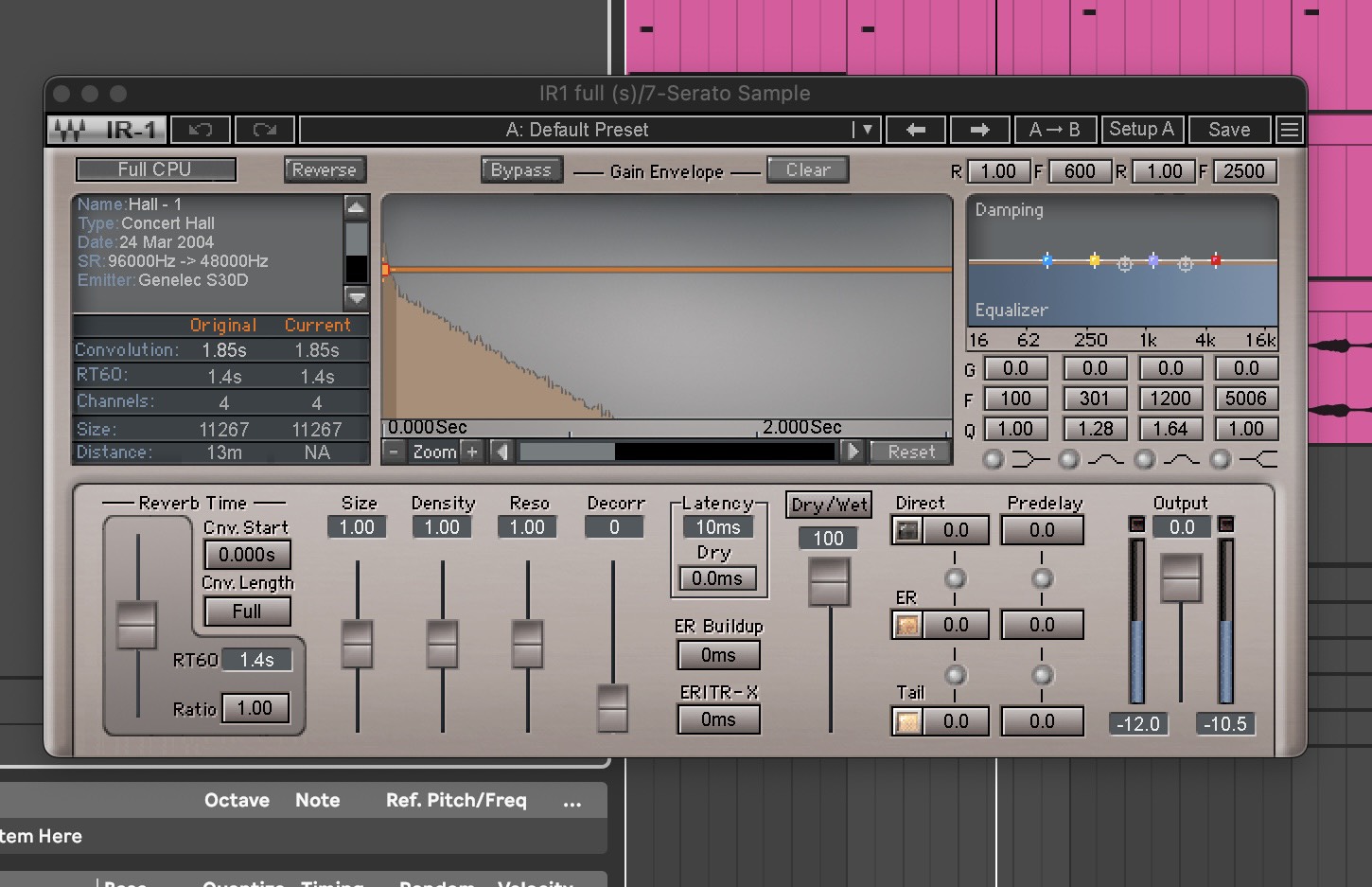
Task: Click the Save button
Action: (x=1229, y=130)
